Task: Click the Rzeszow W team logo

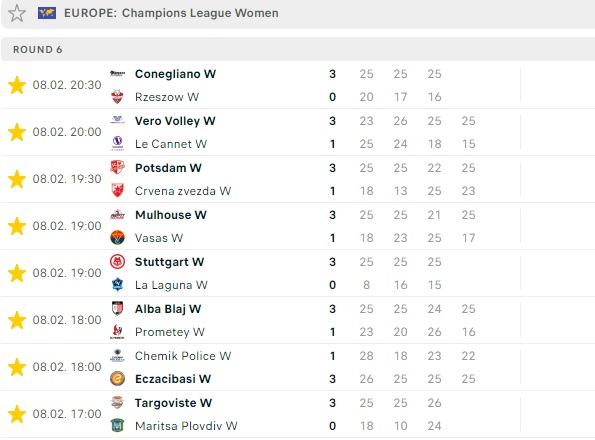Action: point(117,97)
